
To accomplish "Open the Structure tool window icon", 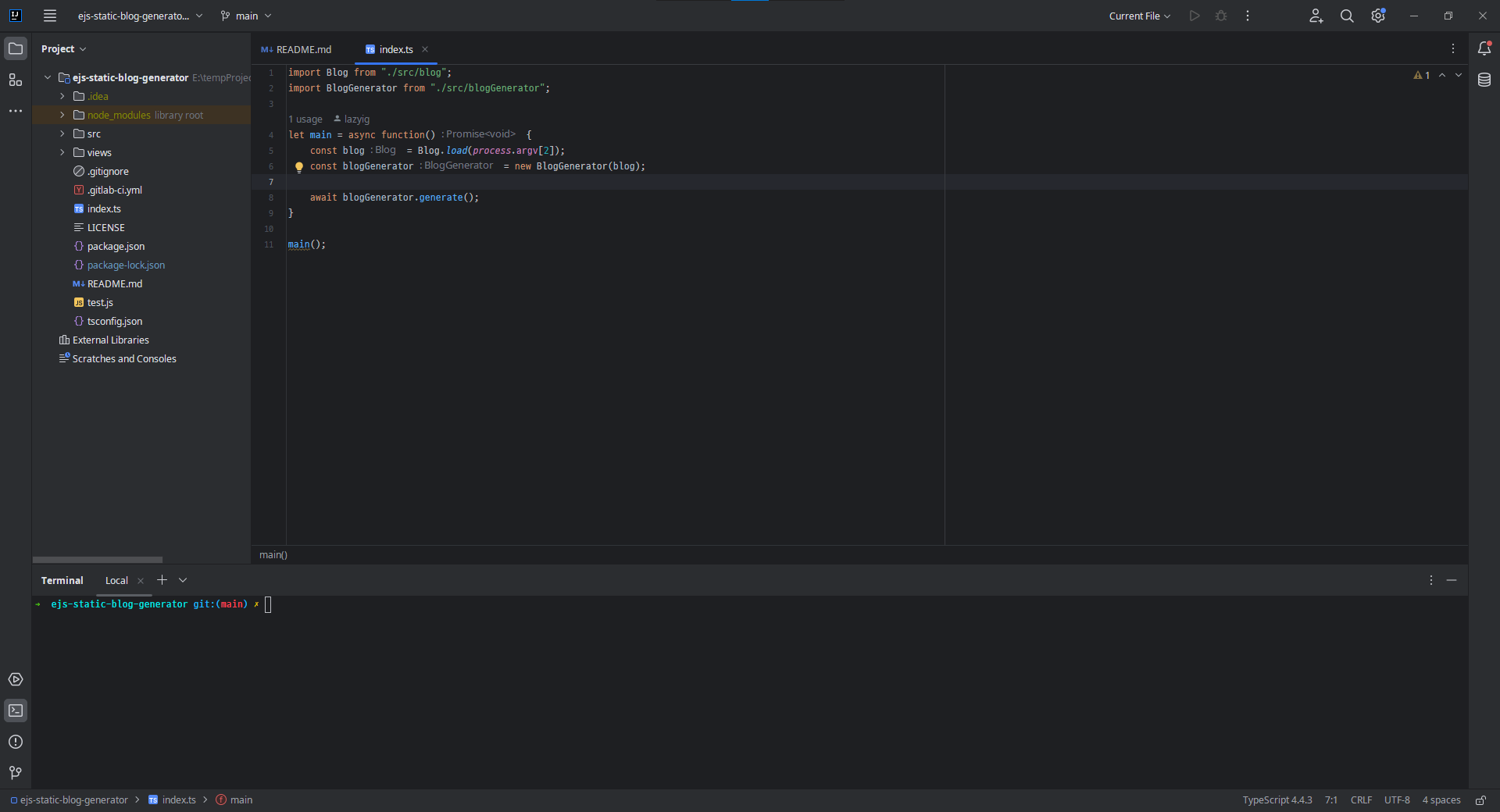I will click(x=16, y=80).
